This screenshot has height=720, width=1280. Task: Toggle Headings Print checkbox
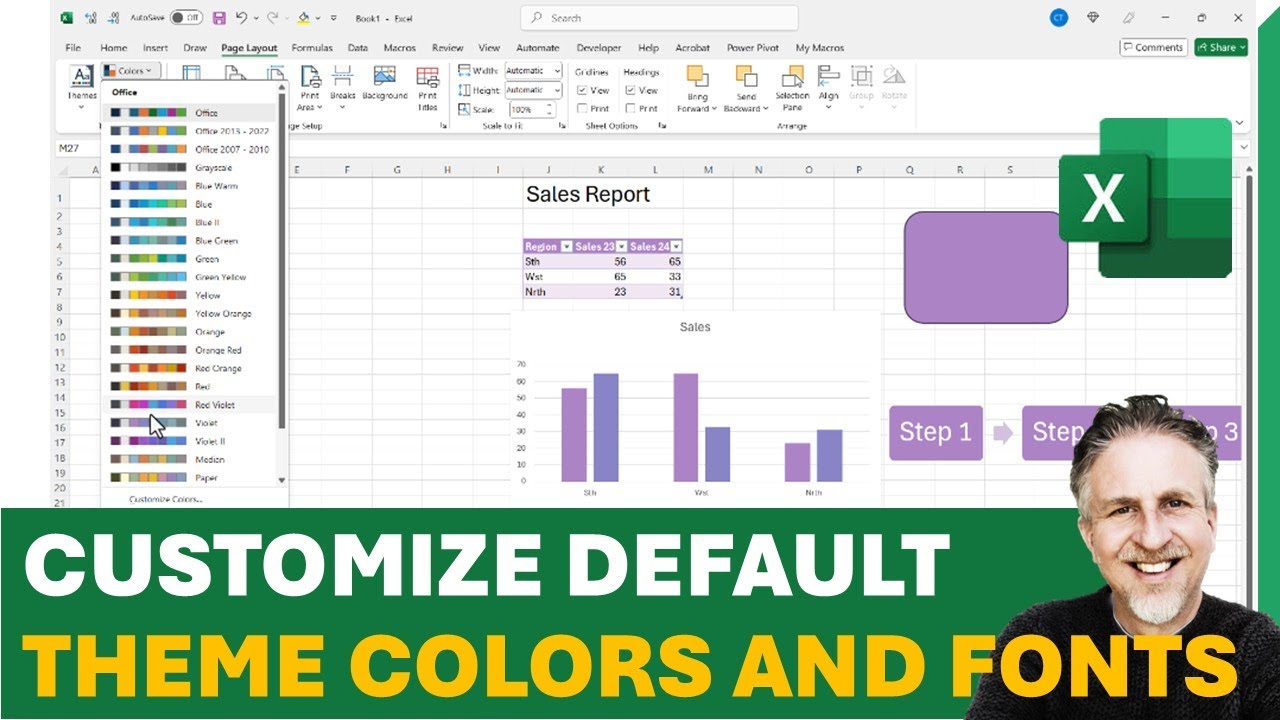point(631,108)
